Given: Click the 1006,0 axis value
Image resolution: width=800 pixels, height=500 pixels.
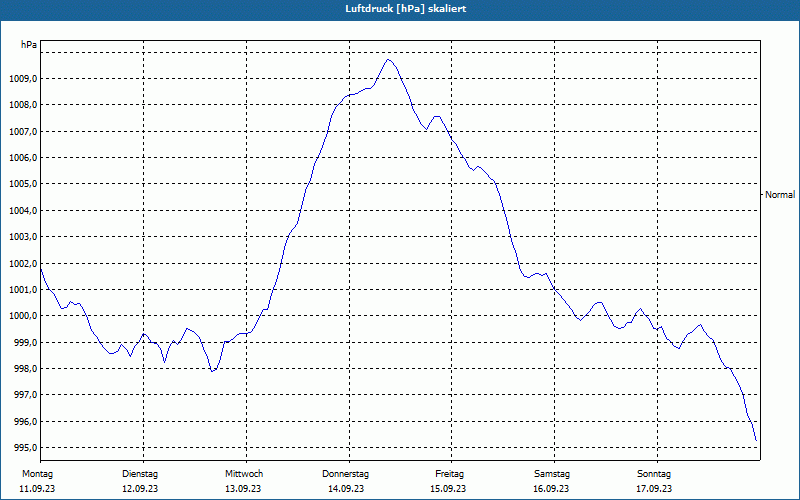Looking at the screenshot, I should (x=23, y=158).
